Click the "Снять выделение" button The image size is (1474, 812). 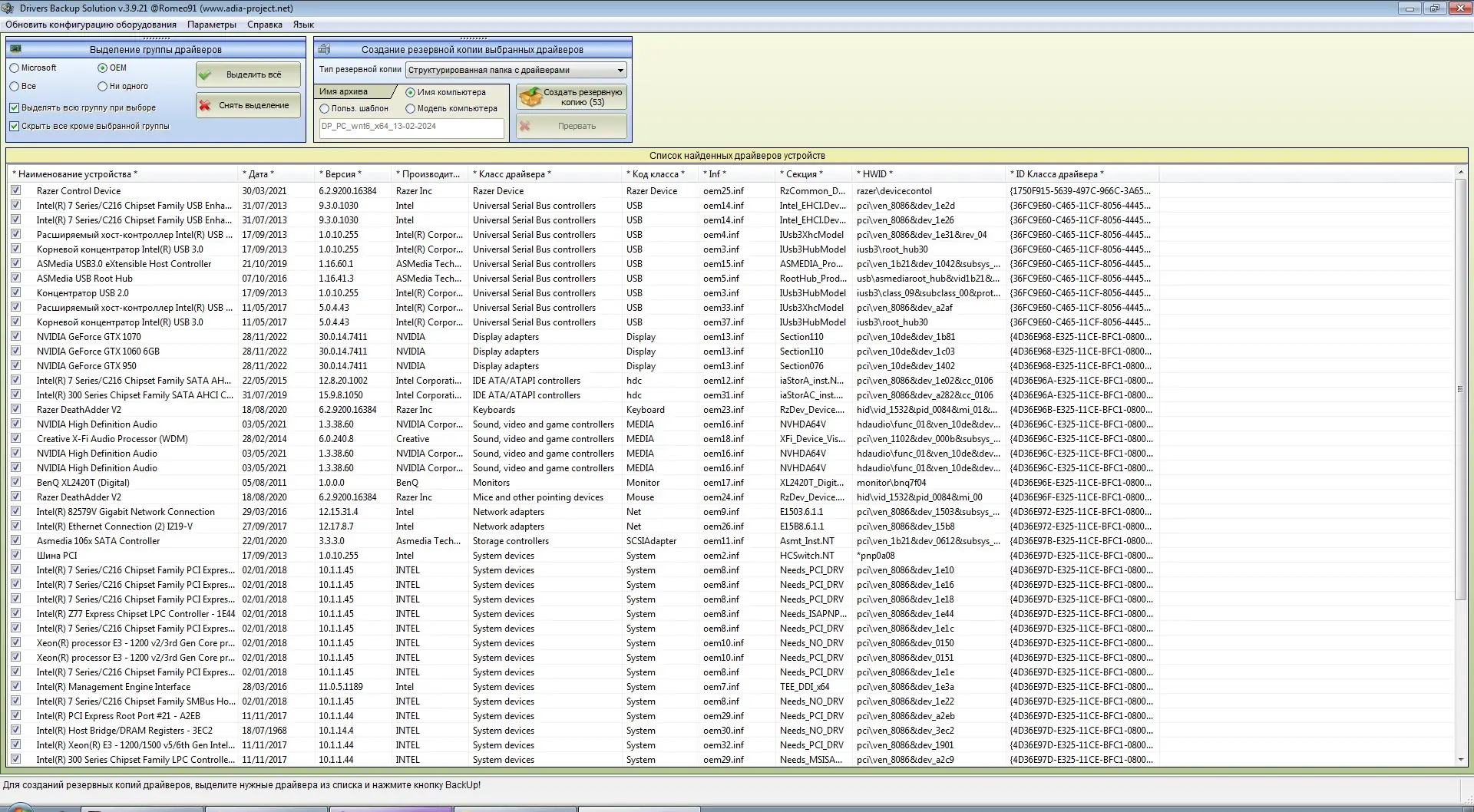(249, 106)
